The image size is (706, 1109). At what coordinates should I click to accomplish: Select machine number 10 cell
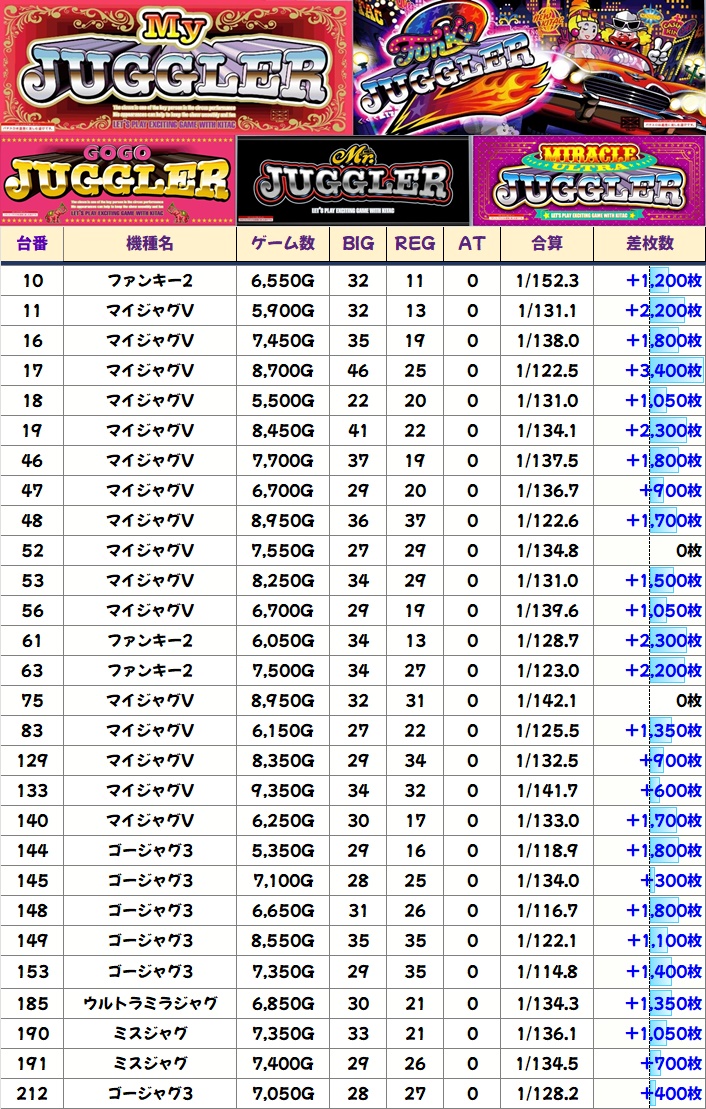coord(32,281)
